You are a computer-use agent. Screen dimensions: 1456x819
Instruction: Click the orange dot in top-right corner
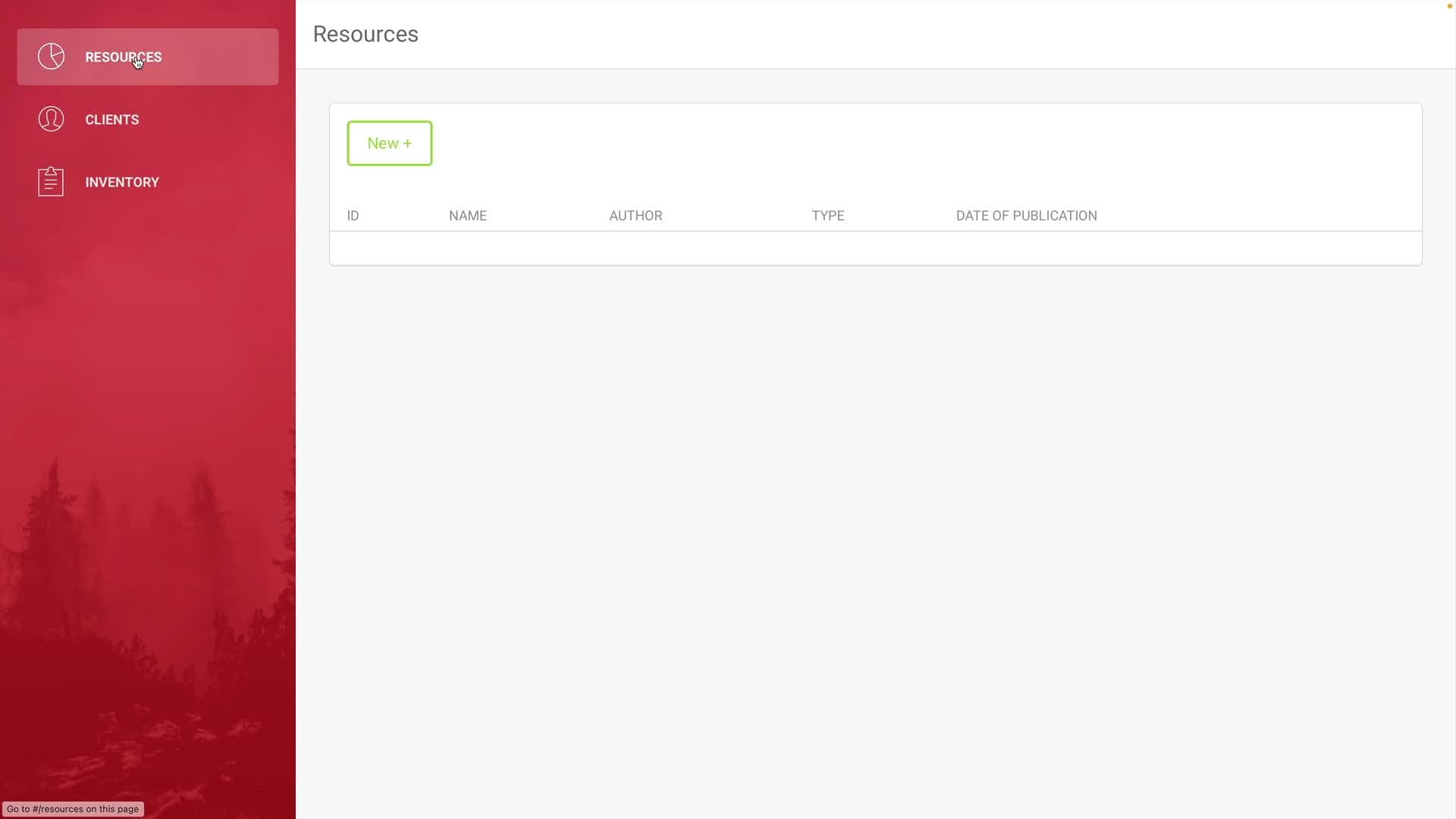pos(1449,6)
